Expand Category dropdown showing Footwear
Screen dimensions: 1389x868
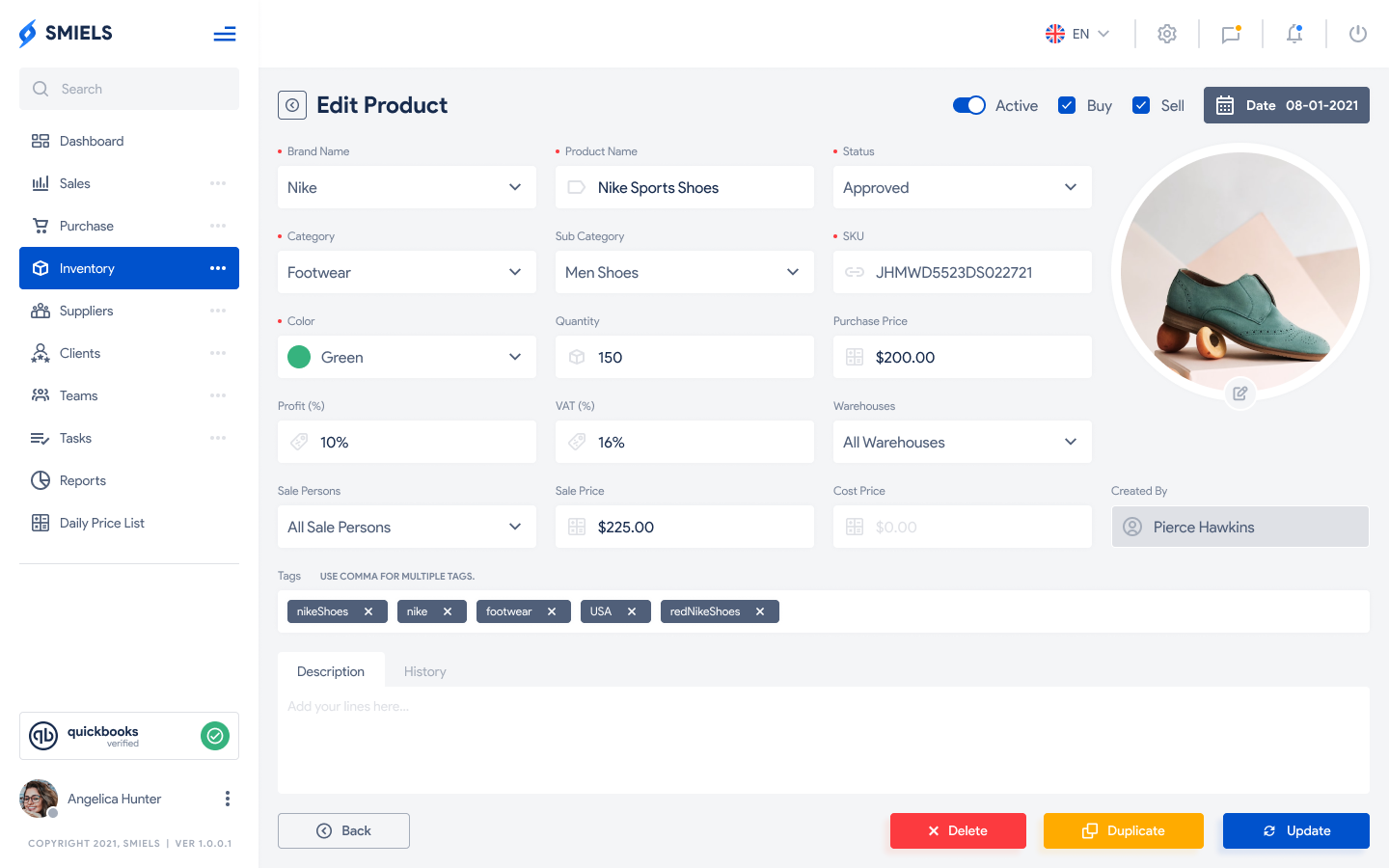coord(407,272)
